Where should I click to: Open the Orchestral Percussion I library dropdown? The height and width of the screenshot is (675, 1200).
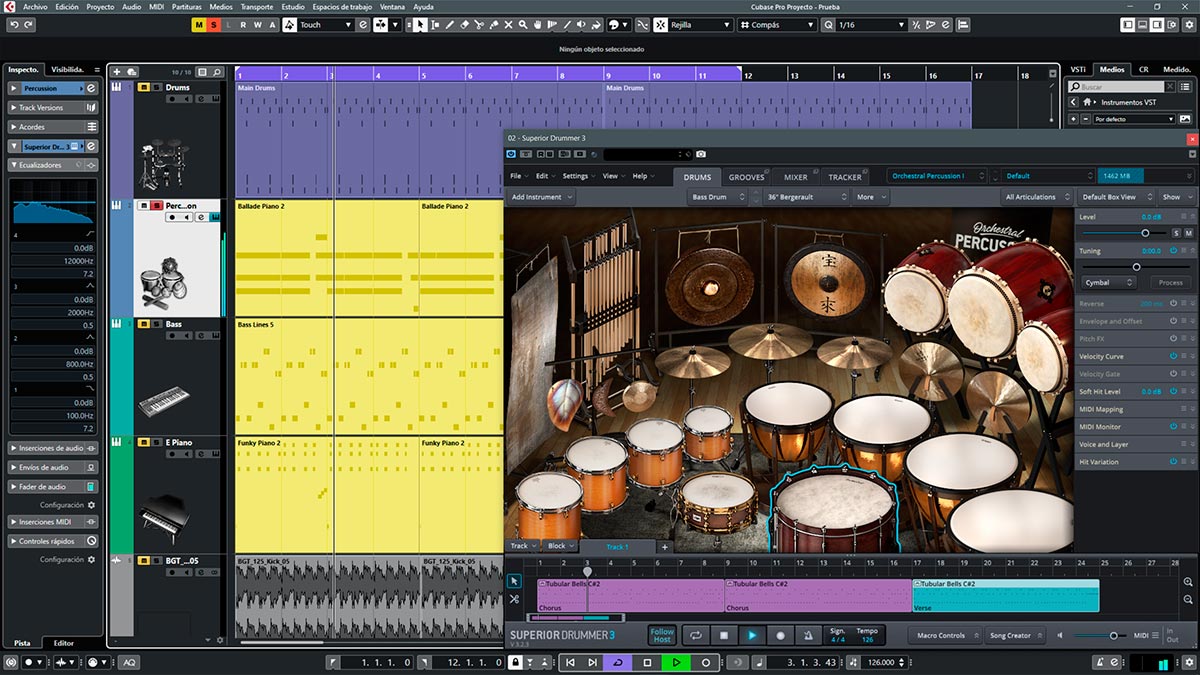(937, 176)
